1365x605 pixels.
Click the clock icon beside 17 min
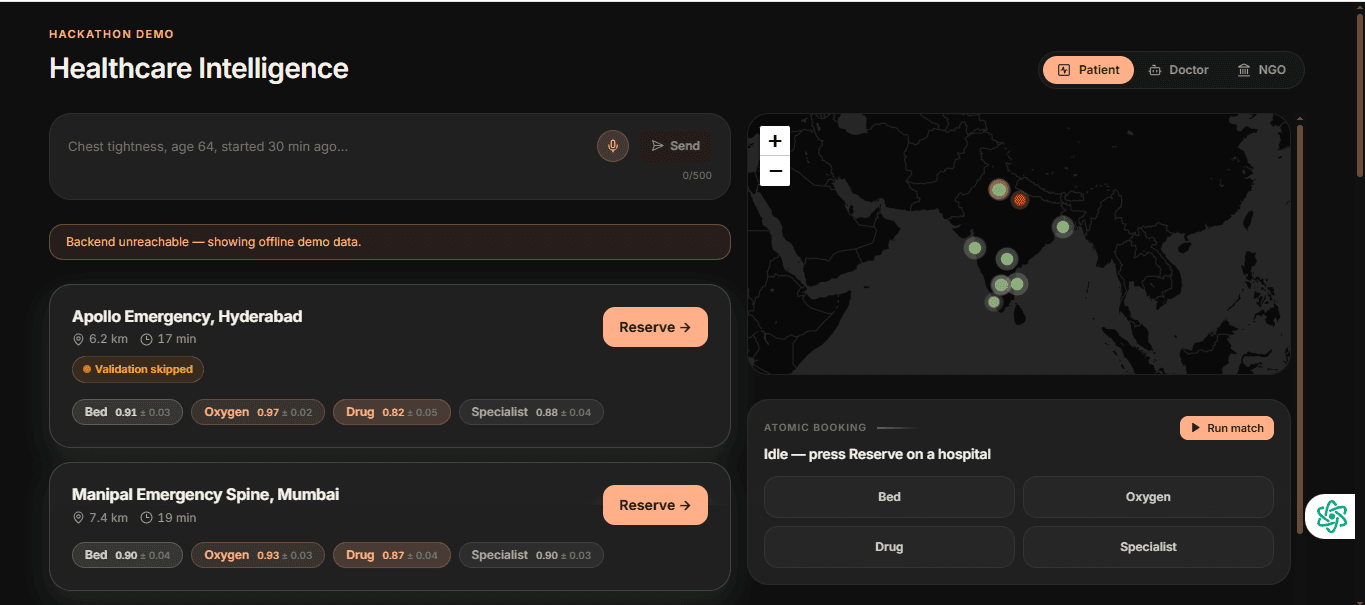pos(146,339)
